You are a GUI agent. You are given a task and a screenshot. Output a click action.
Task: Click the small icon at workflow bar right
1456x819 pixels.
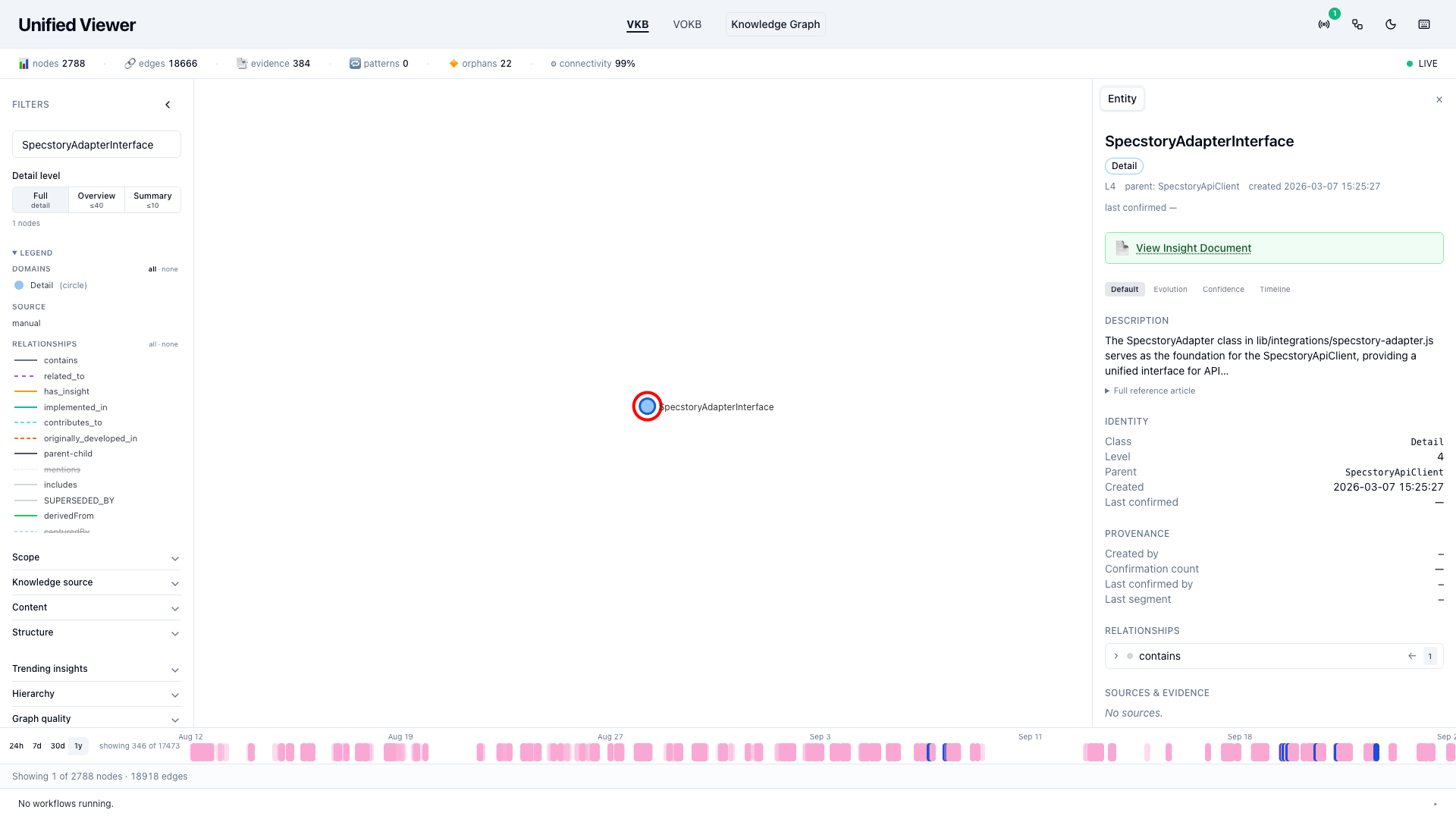click(x=1436, y=804)
